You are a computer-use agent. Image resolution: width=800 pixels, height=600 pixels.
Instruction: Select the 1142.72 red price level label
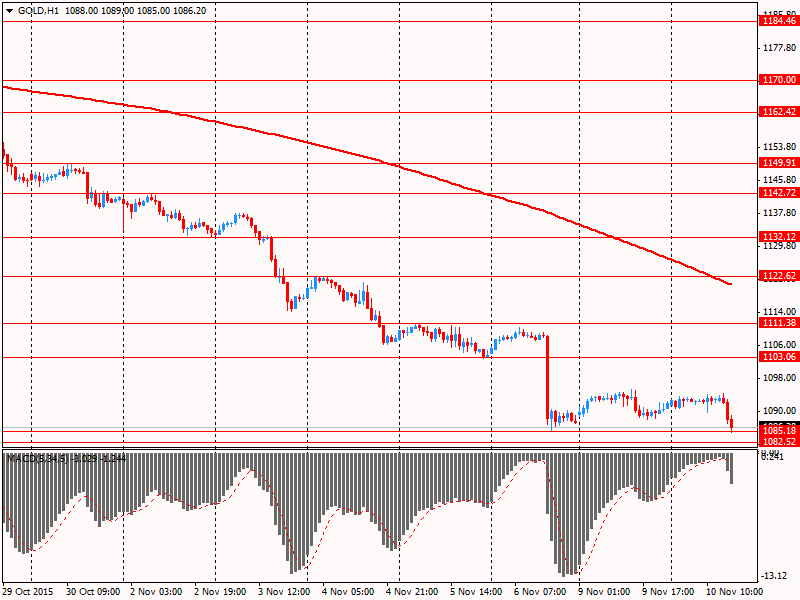pyautogui.click(x=779, y=193)
